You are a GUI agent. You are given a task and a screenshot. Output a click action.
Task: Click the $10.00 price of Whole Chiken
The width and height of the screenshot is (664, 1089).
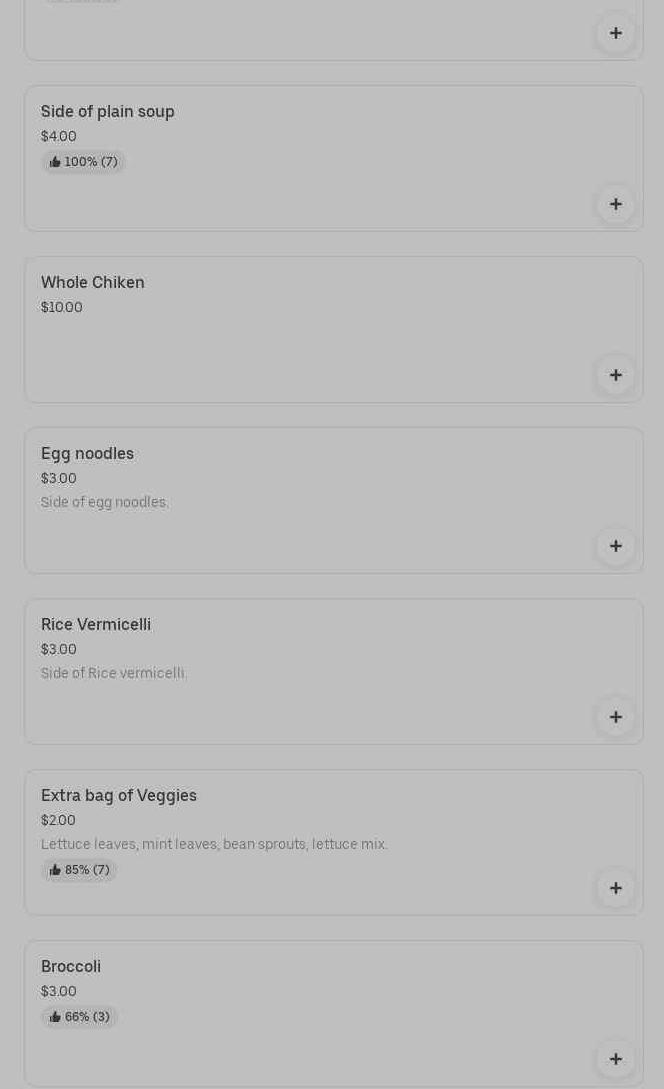62,308
